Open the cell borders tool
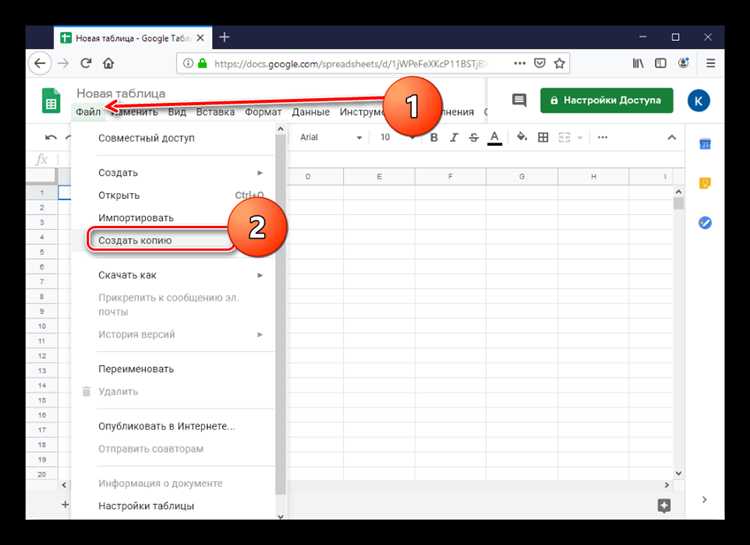The image size is (750, 545). coord(543,138)
